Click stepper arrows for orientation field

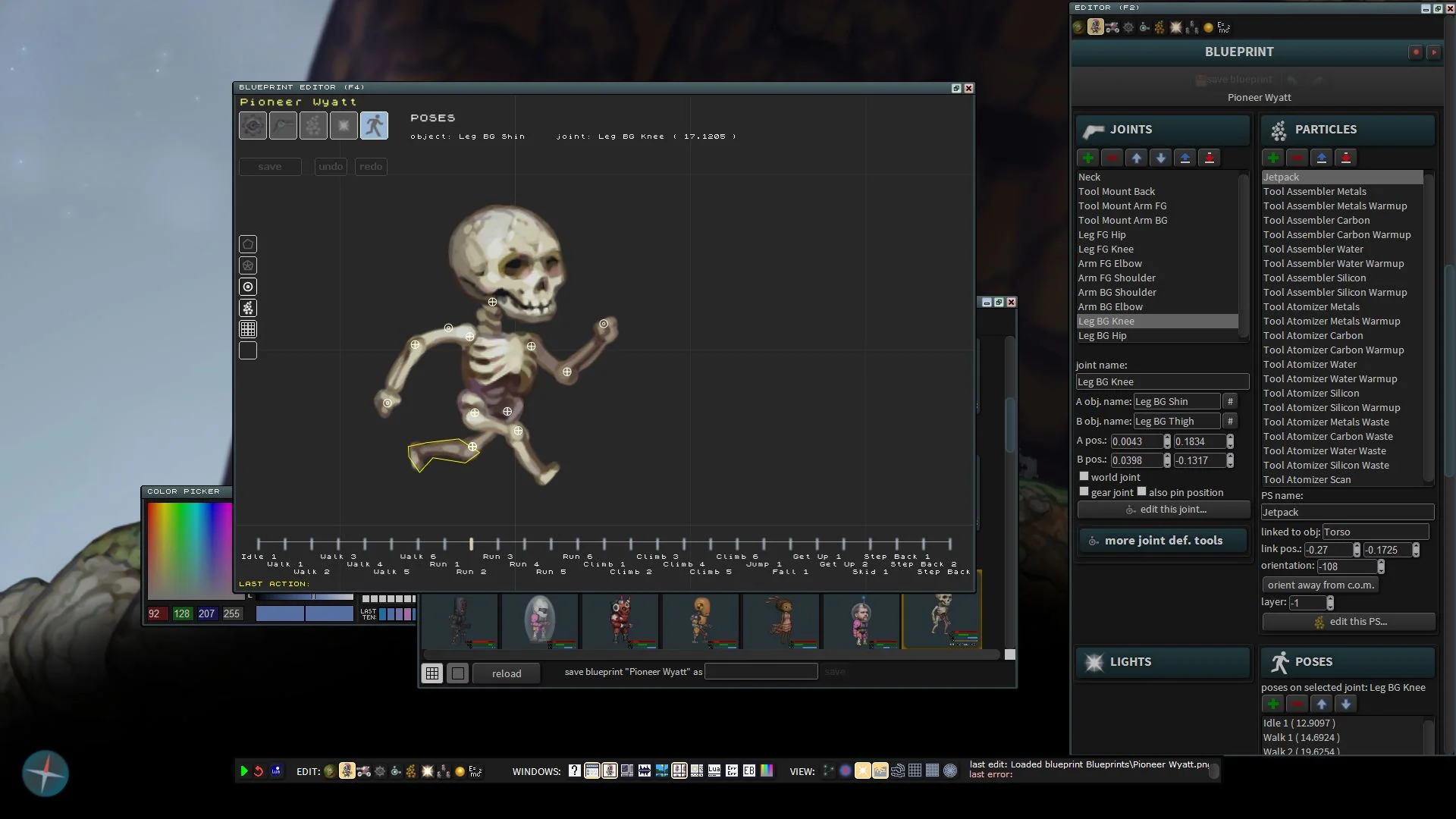(1381, 566)
